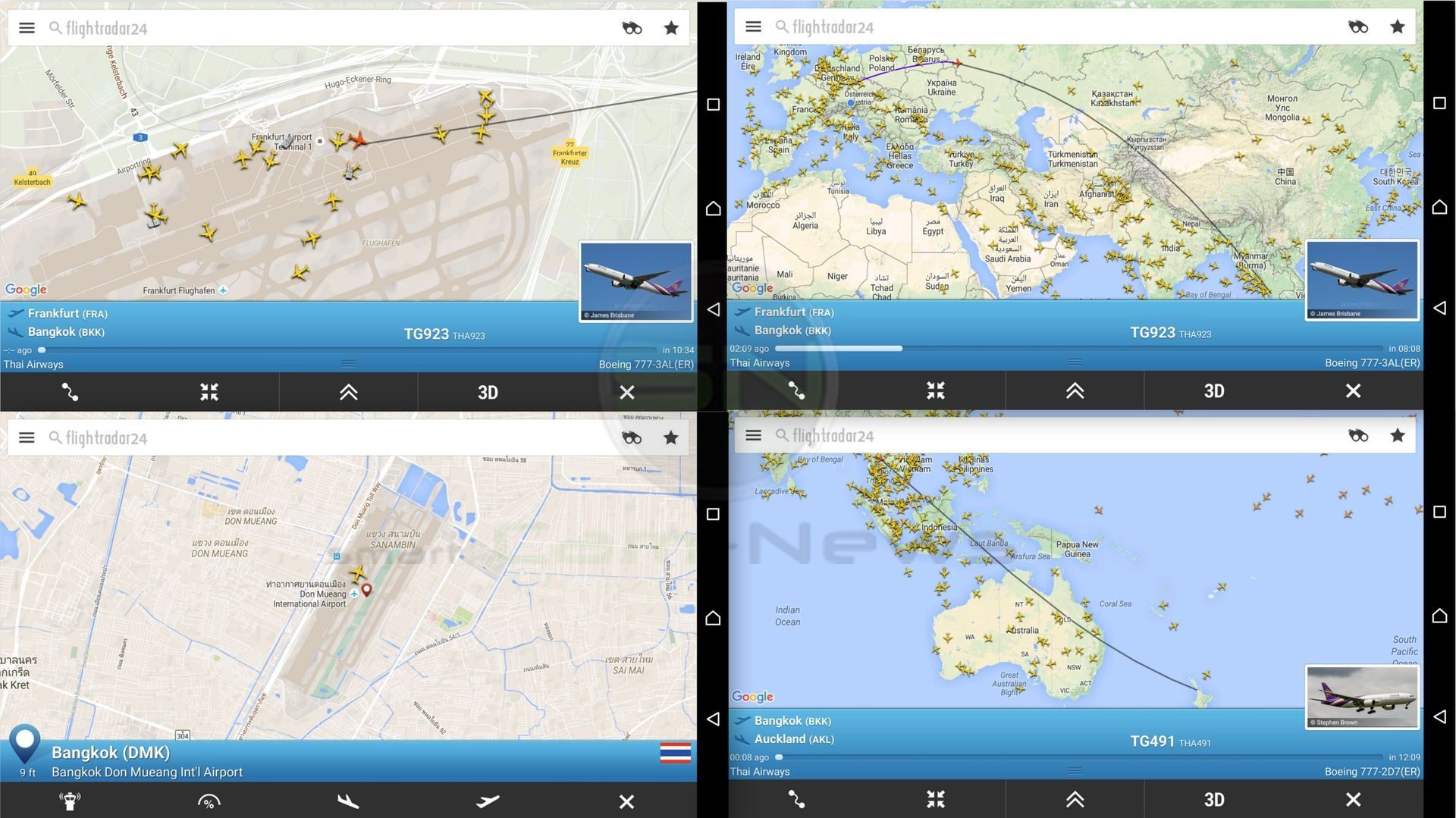The width and height of the screenshot is (1456, 818).
Task: Close TG491 flight info bar
Action: pyautogui.click(x=1354, y=799)
